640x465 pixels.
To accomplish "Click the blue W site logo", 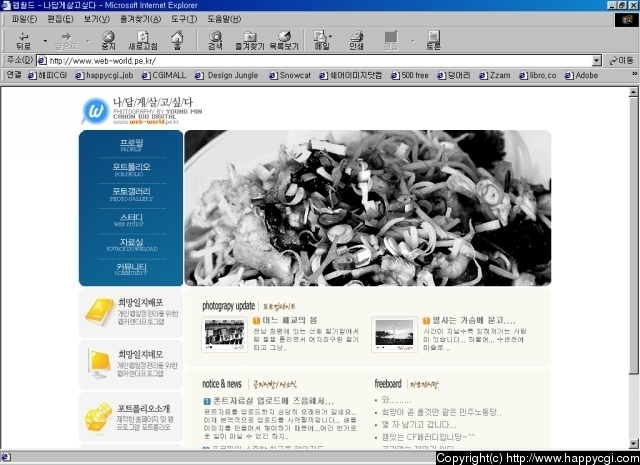I will click(96, 111).
